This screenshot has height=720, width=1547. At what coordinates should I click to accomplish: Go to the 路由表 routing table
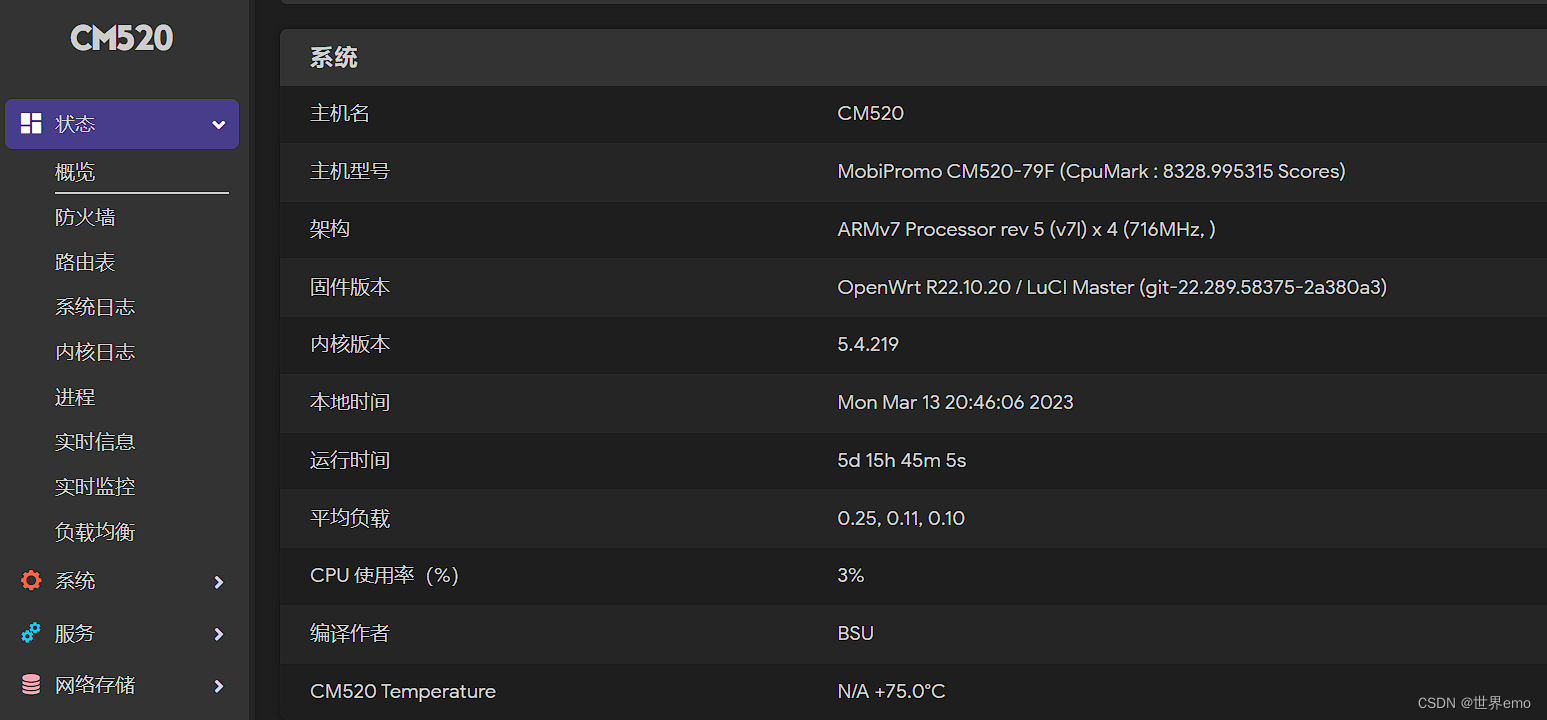point(85,262)
